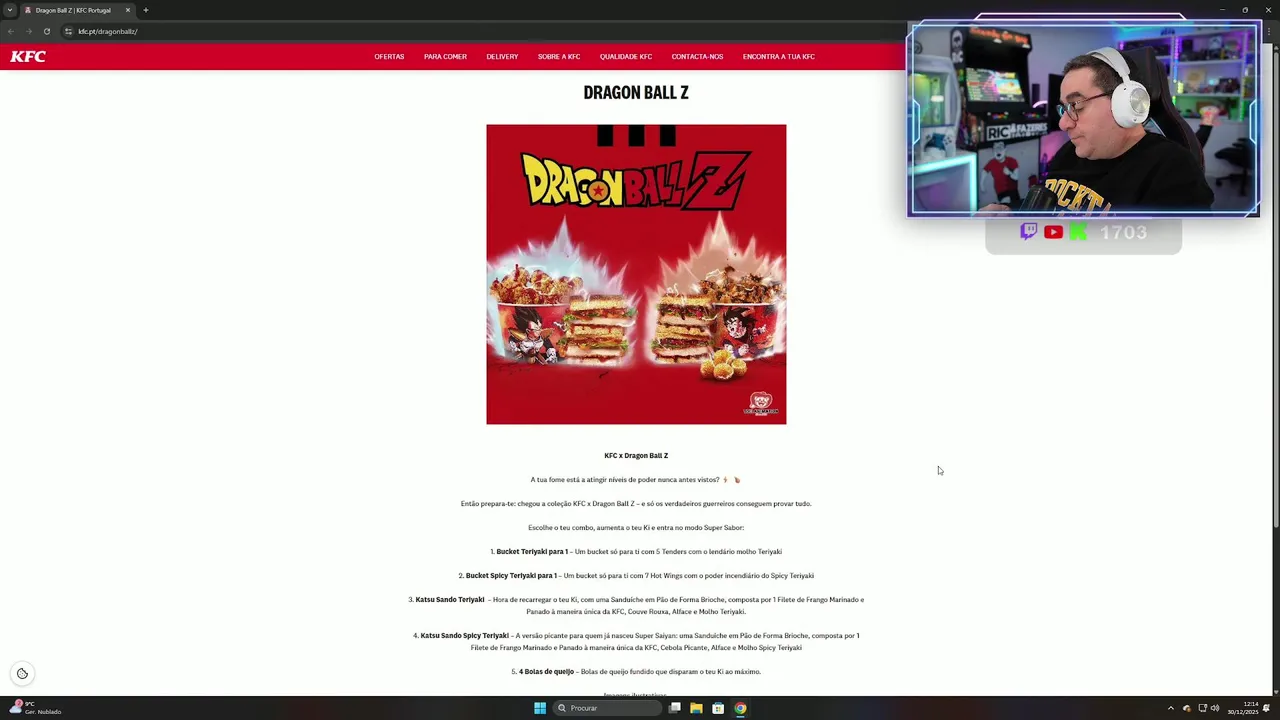Expand the hidden system tray icons chevron
The height and width of the screenshot is (720, 1280).
tap(1171, 708)
